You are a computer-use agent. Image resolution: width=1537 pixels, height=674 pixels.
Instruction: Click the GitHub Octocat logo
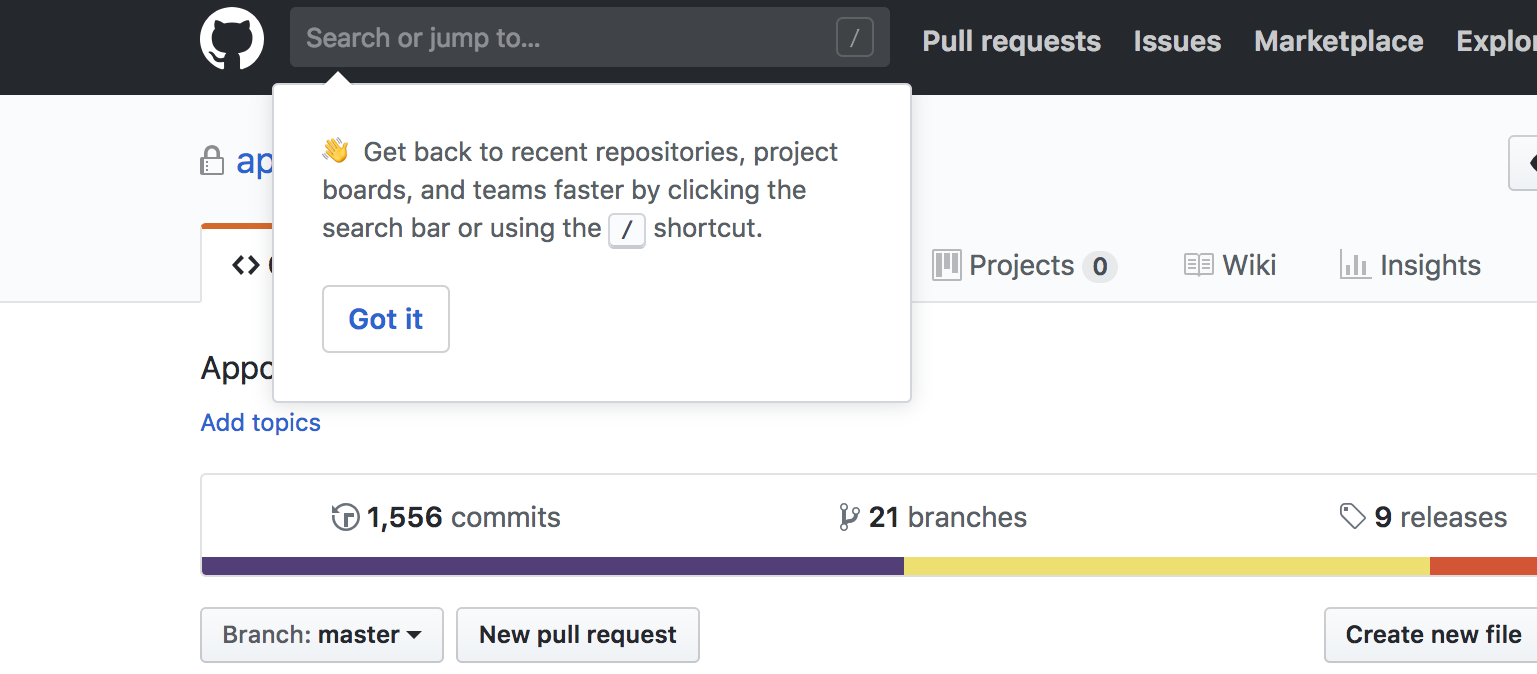tap(232, 40)
